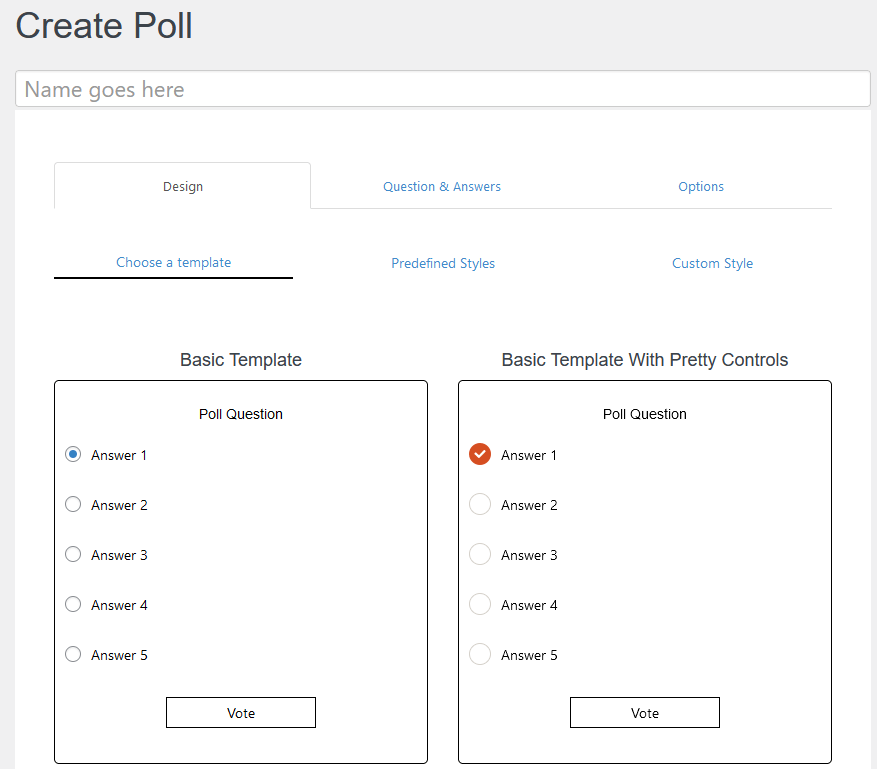Open the Custom Style sub-tab
The width and height of the screenshot is (877, 769).
(712, 263)
